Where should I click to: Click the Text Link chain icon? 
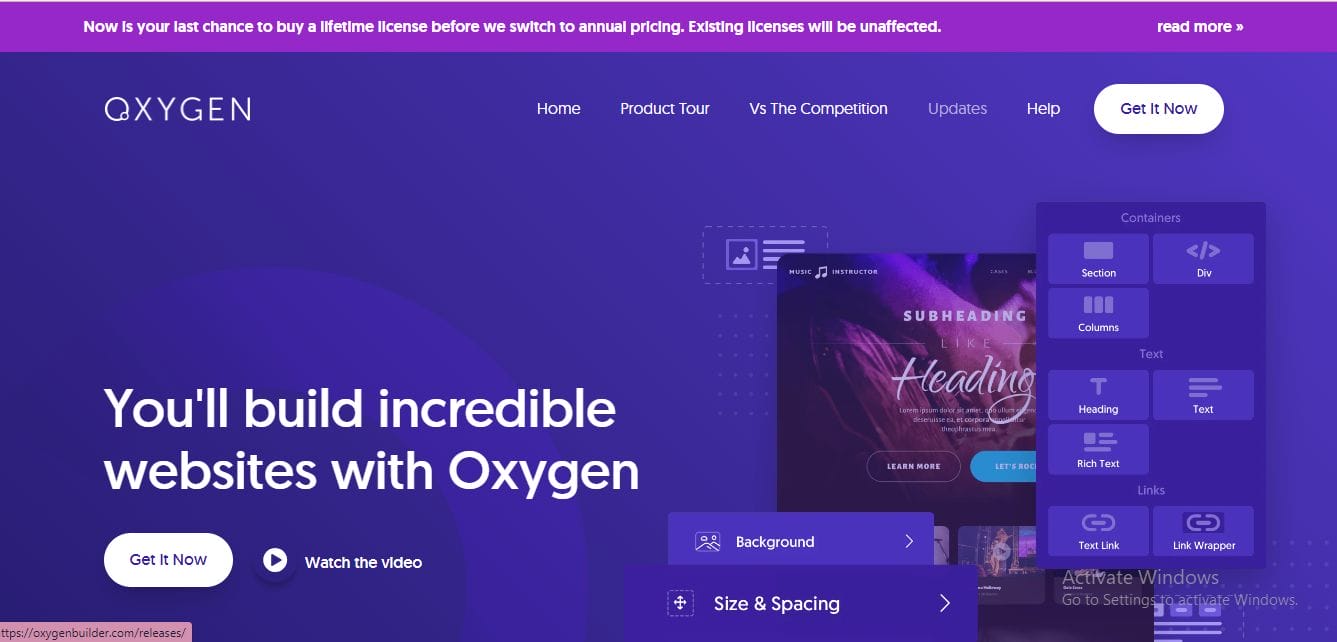click(x=1098, y=523)
